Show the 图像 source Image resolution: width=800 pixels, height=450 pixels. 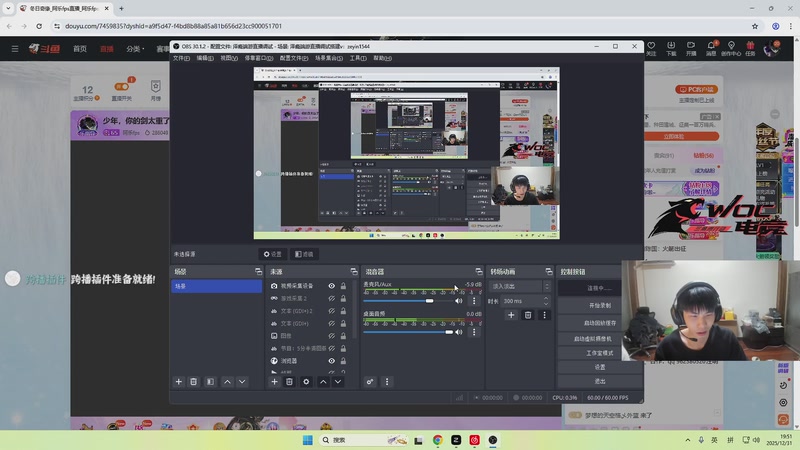point(332,336)
